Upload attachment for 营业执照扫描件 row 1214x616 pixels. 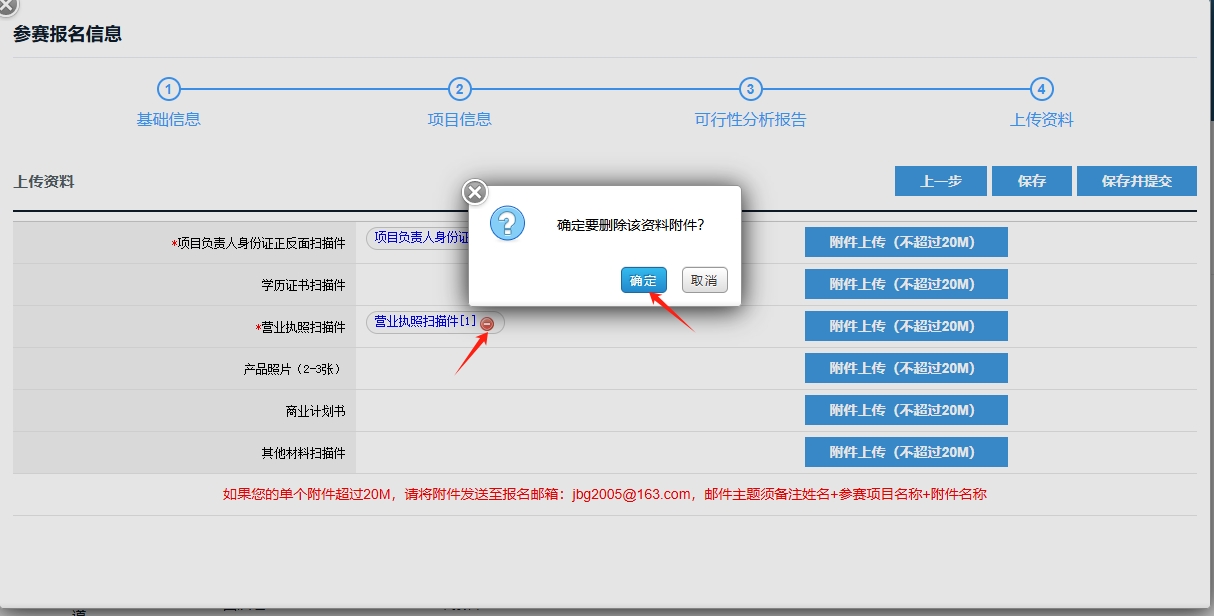point(906,326)
